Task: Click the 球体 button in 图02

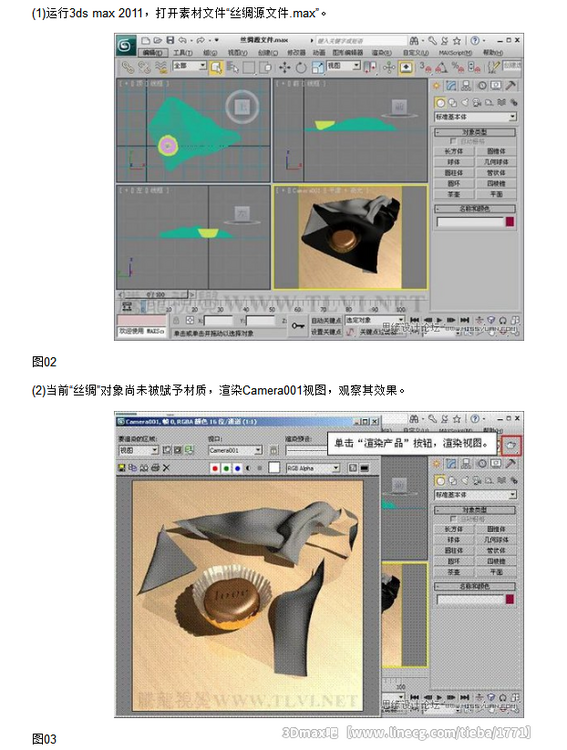Action: coord(454,162)
